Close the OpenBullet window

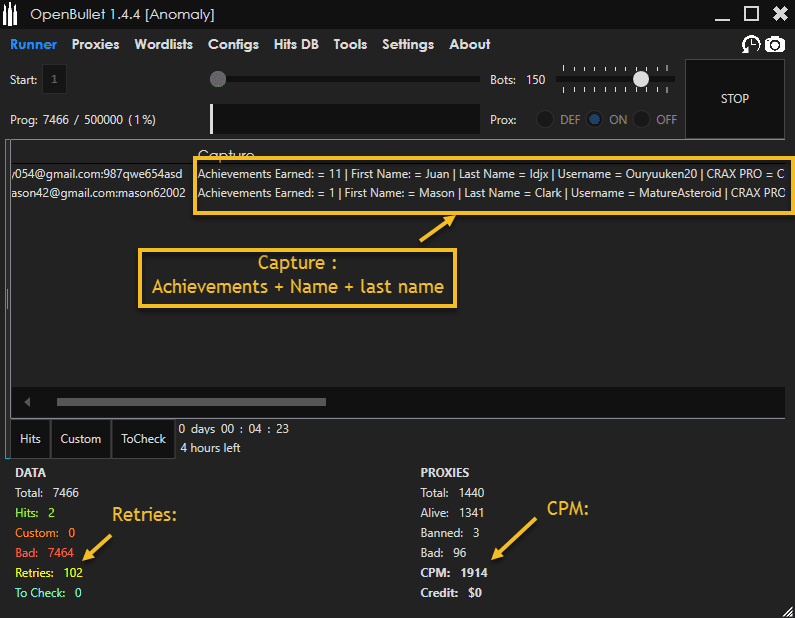point(780,14)
